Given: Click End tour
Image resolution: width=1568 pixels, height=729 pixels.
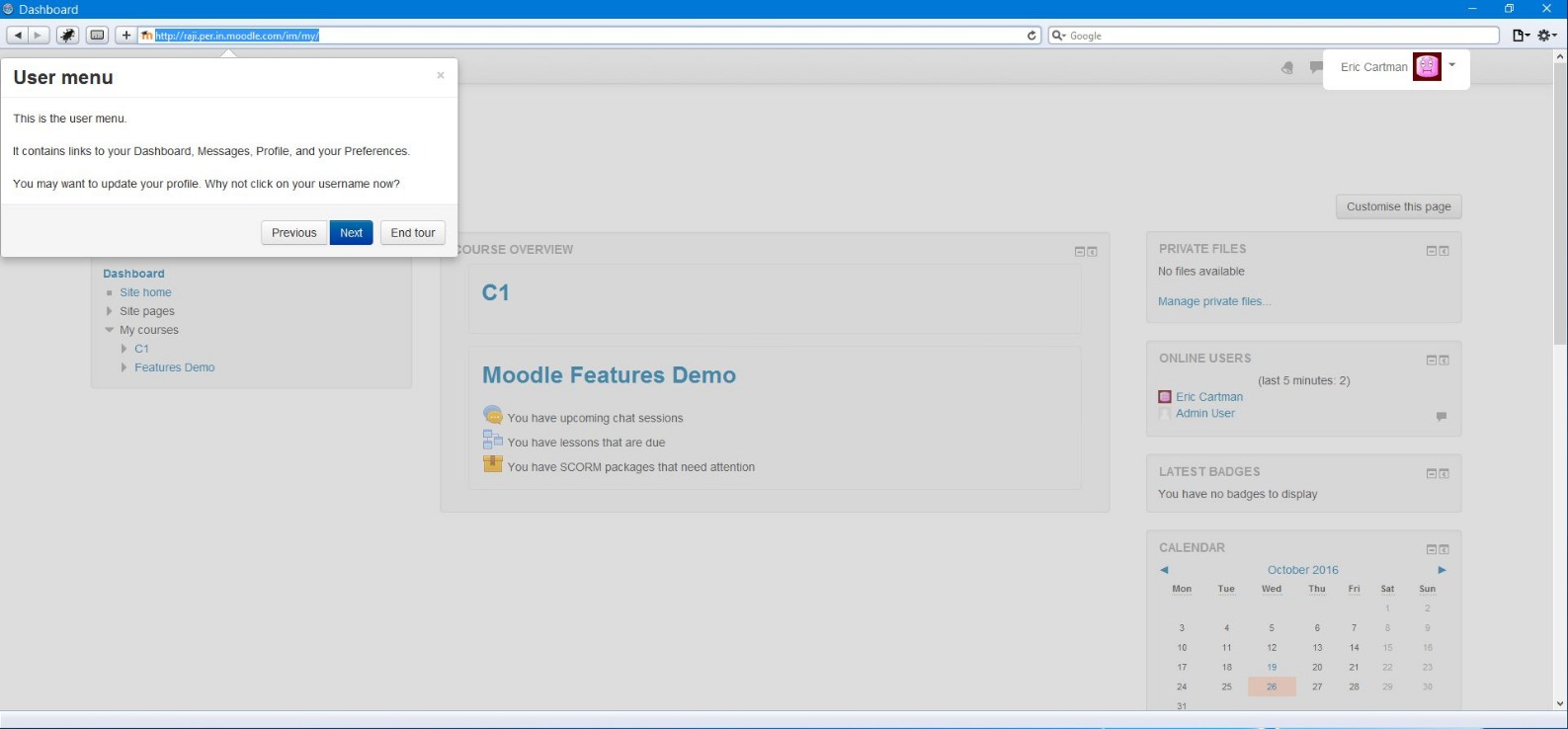Looking at the screenshot, I should point(413,233).
